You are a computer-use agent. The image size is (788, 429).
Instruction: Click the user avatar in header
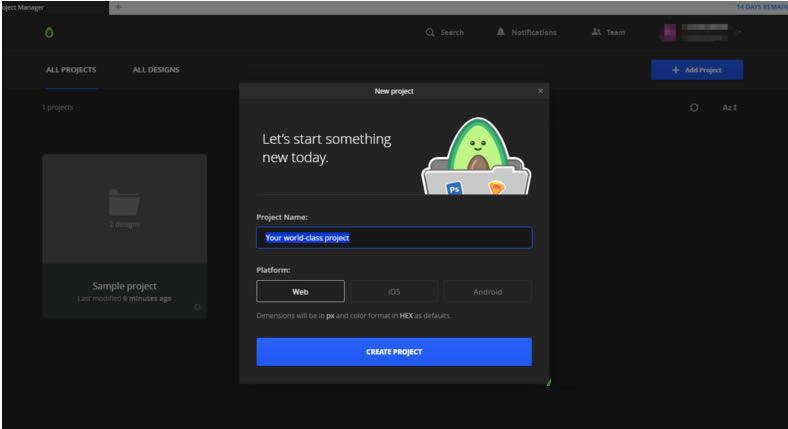pyautogui.click(x=668, y=32)
